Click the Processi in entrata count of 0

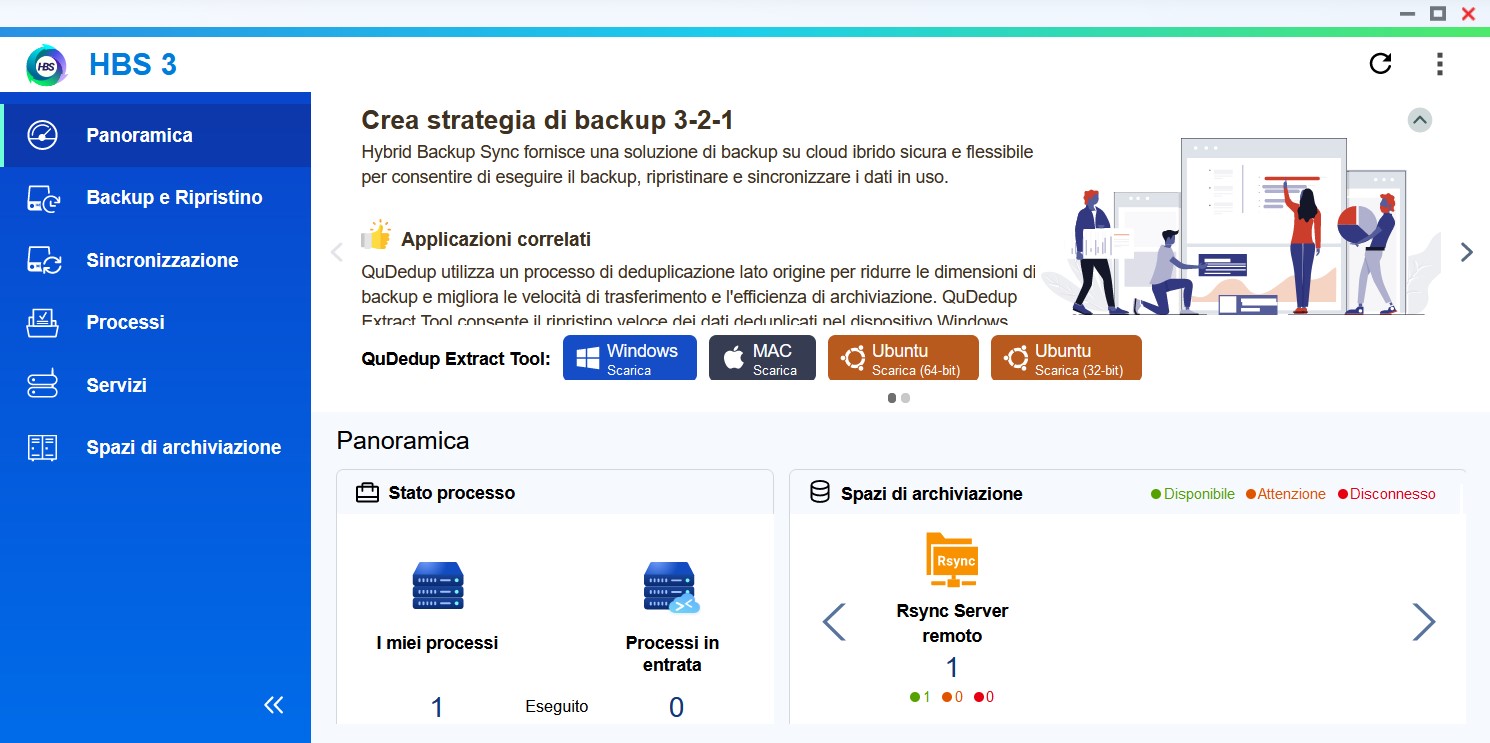click(x=676, y=708)
